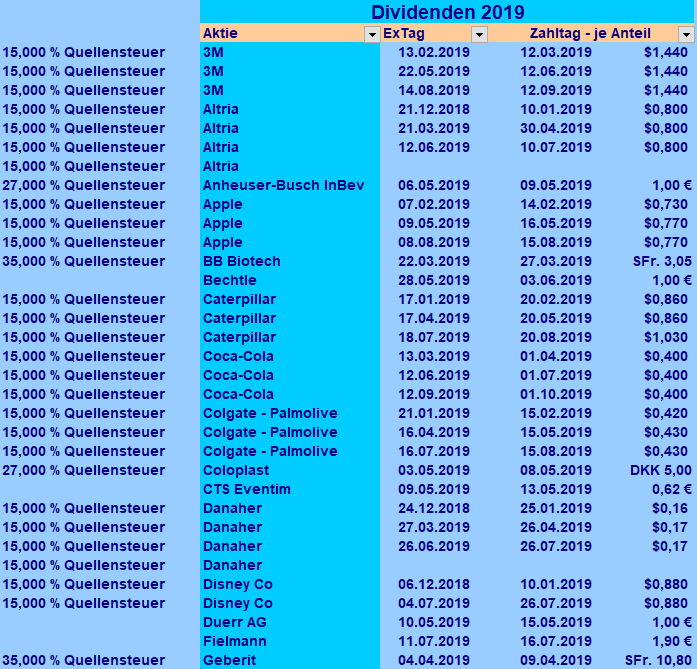Click 35,000 % Quellensteuer beside BB Biotech
Screen dimensions: 697x669
tap(84, 261)
